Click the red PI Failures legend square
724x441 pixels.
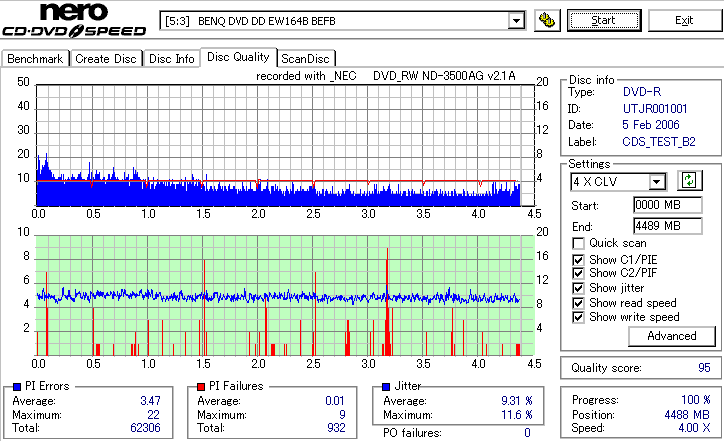[201, 387]
